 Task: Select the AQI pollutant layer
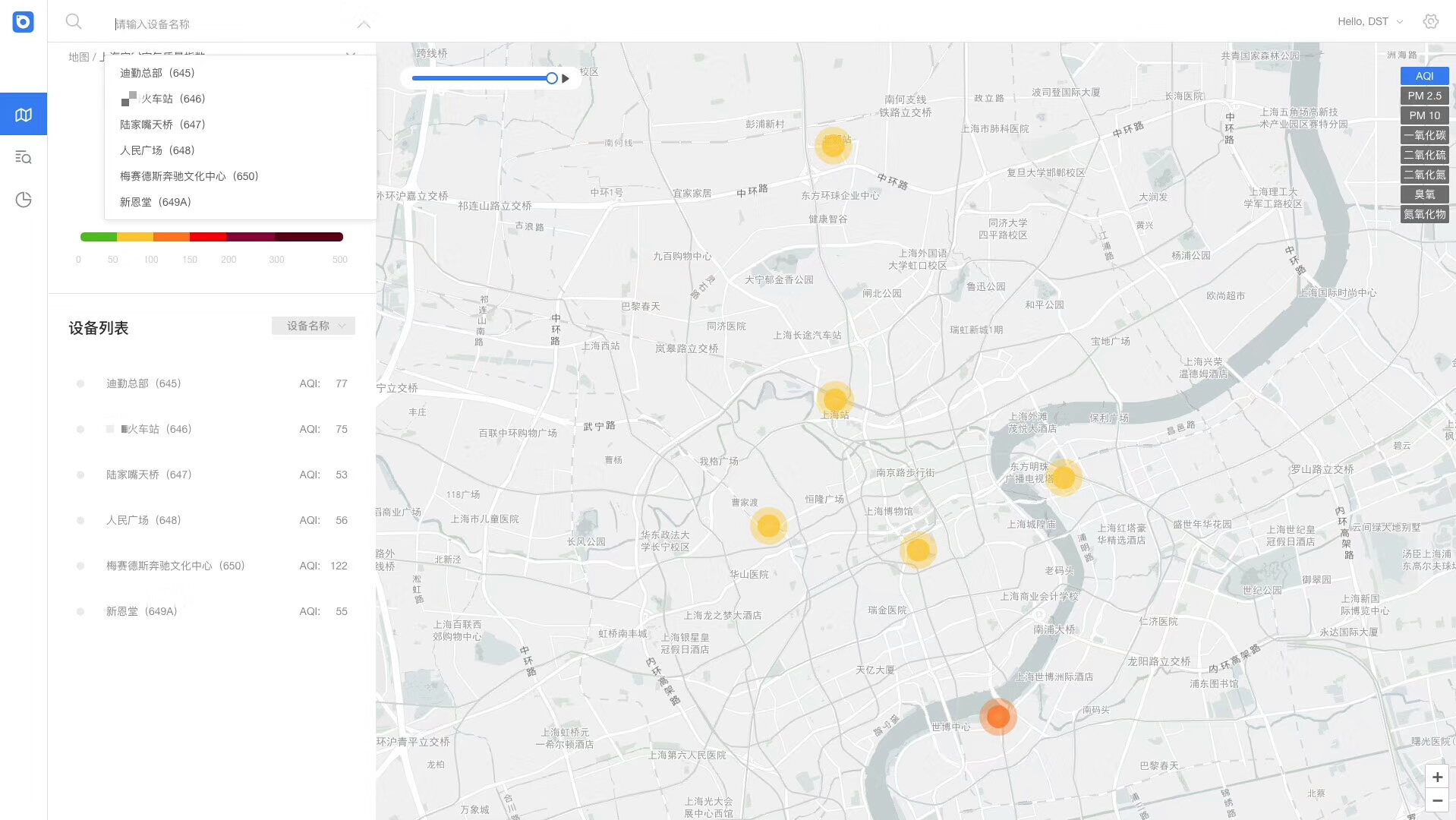(x=1424, y=76)
